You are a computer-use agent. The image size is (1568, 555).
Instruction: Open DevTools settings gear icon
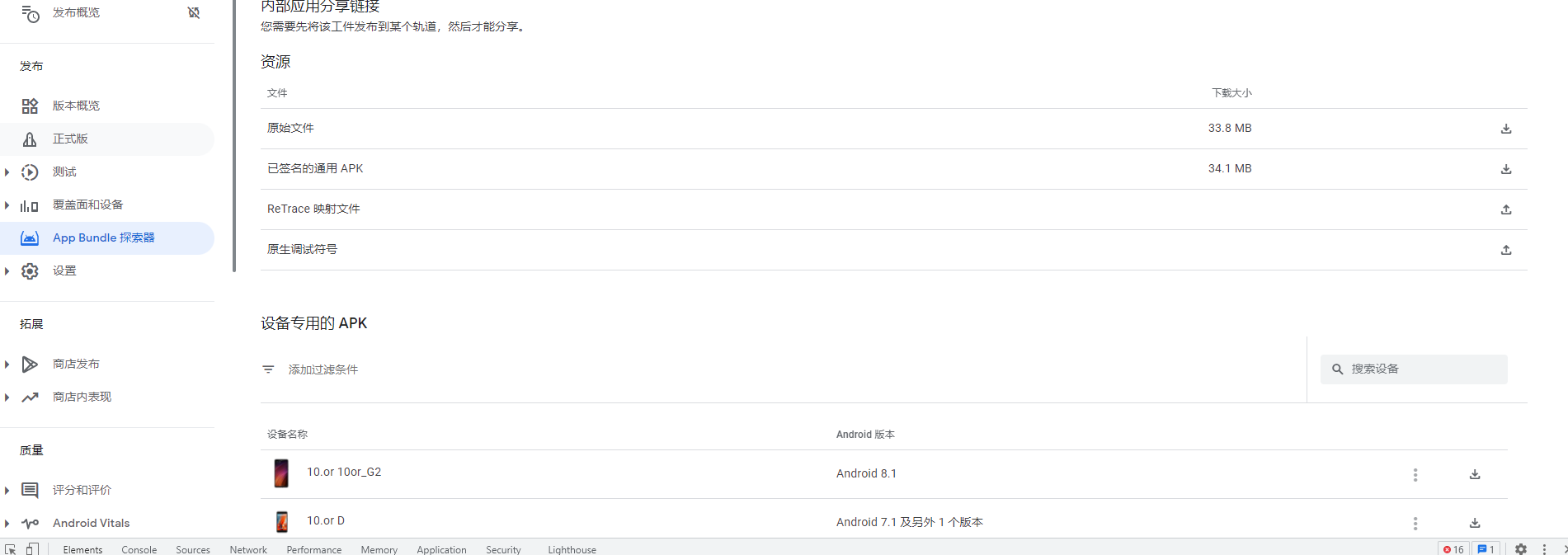coord(1520,549)
